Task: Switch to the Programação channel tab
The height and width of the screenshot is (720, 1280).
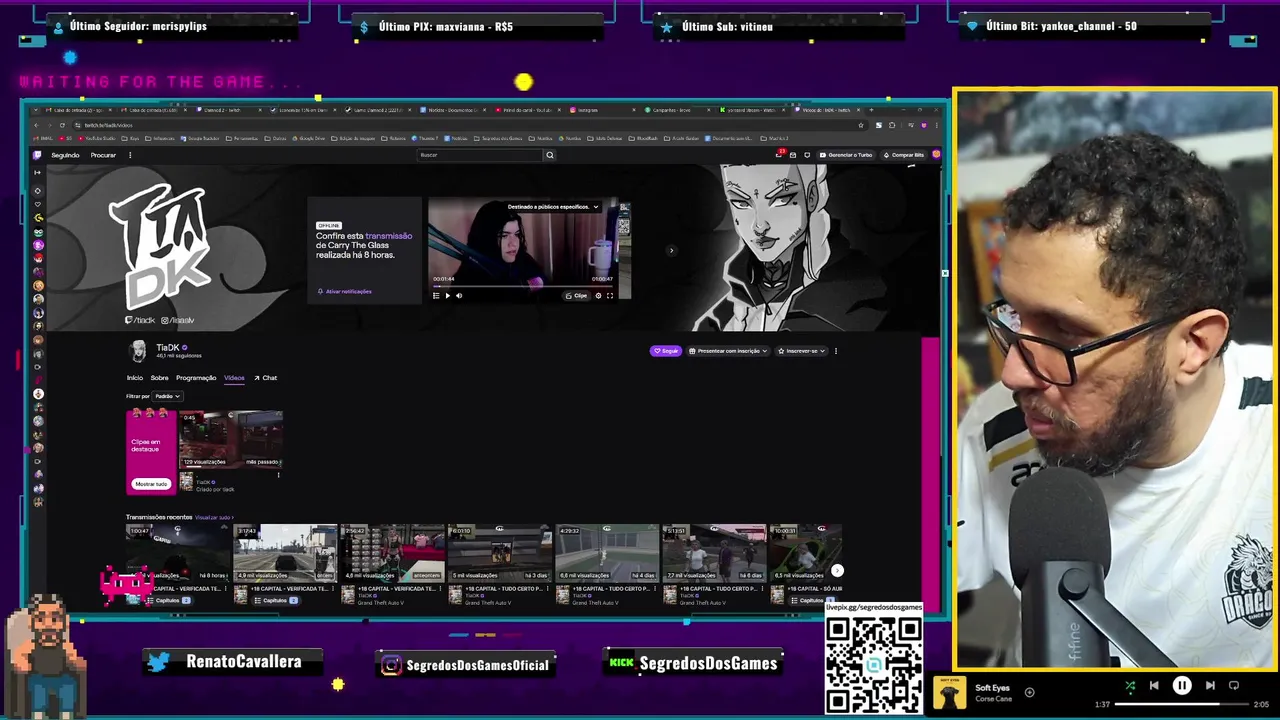Action: point(196,378)
